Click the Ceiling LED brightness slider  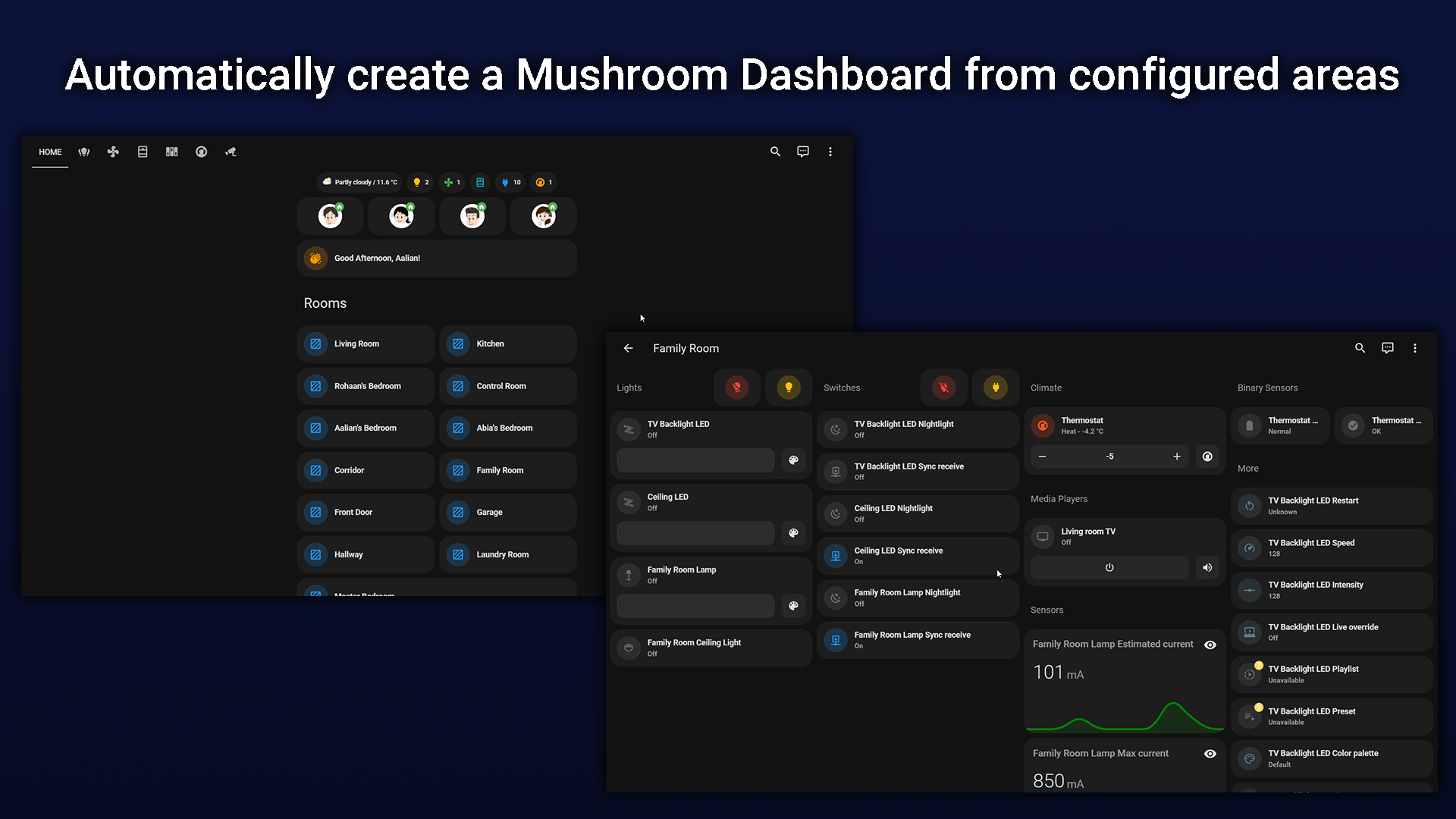[x=695, y=533]
